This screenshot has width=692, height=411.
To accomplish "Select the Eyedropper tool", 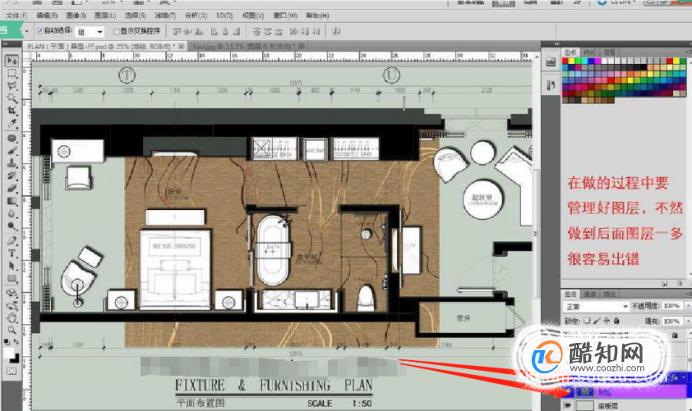I will [11, 123].
